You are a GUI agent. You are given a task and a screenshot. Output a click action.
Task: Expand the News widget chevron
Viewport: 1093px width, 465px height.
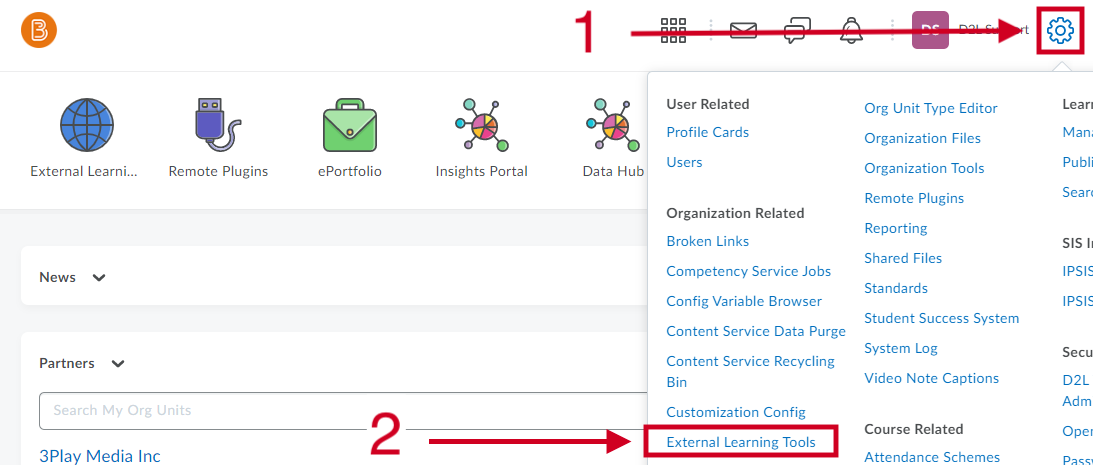coord(99,277)
